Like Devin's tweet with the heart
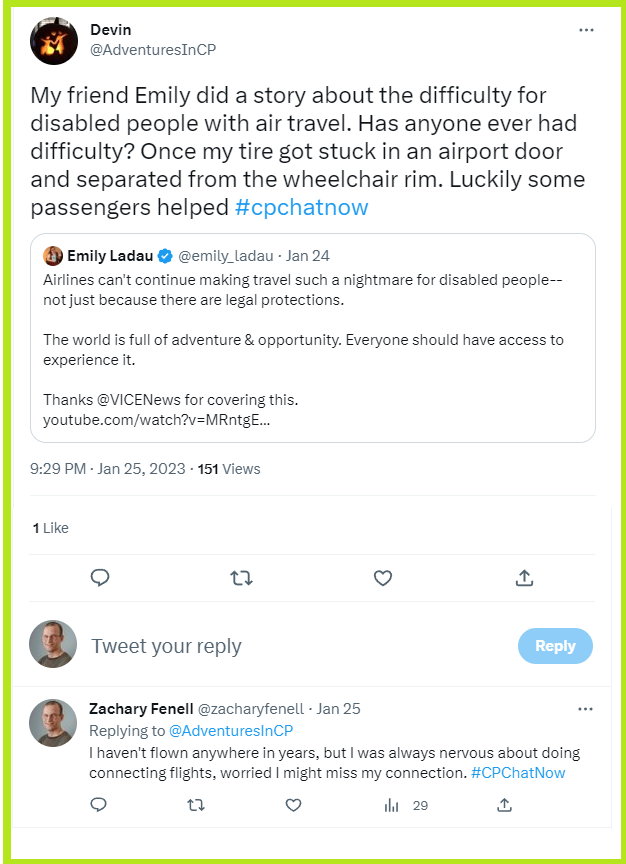The image size is (626, 864). point(383,577)
